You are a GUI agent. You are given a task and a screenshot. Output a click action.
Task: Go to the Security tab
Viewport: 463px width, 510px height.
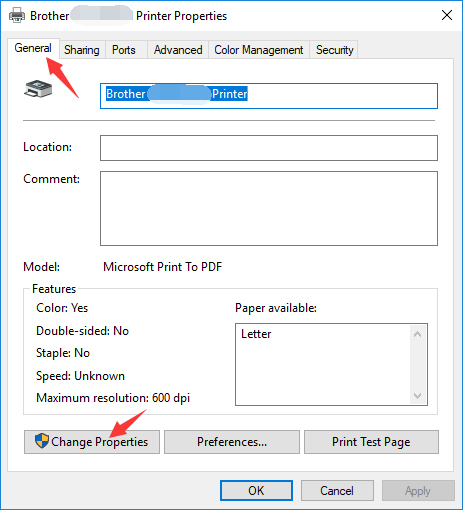coord(334,50)
